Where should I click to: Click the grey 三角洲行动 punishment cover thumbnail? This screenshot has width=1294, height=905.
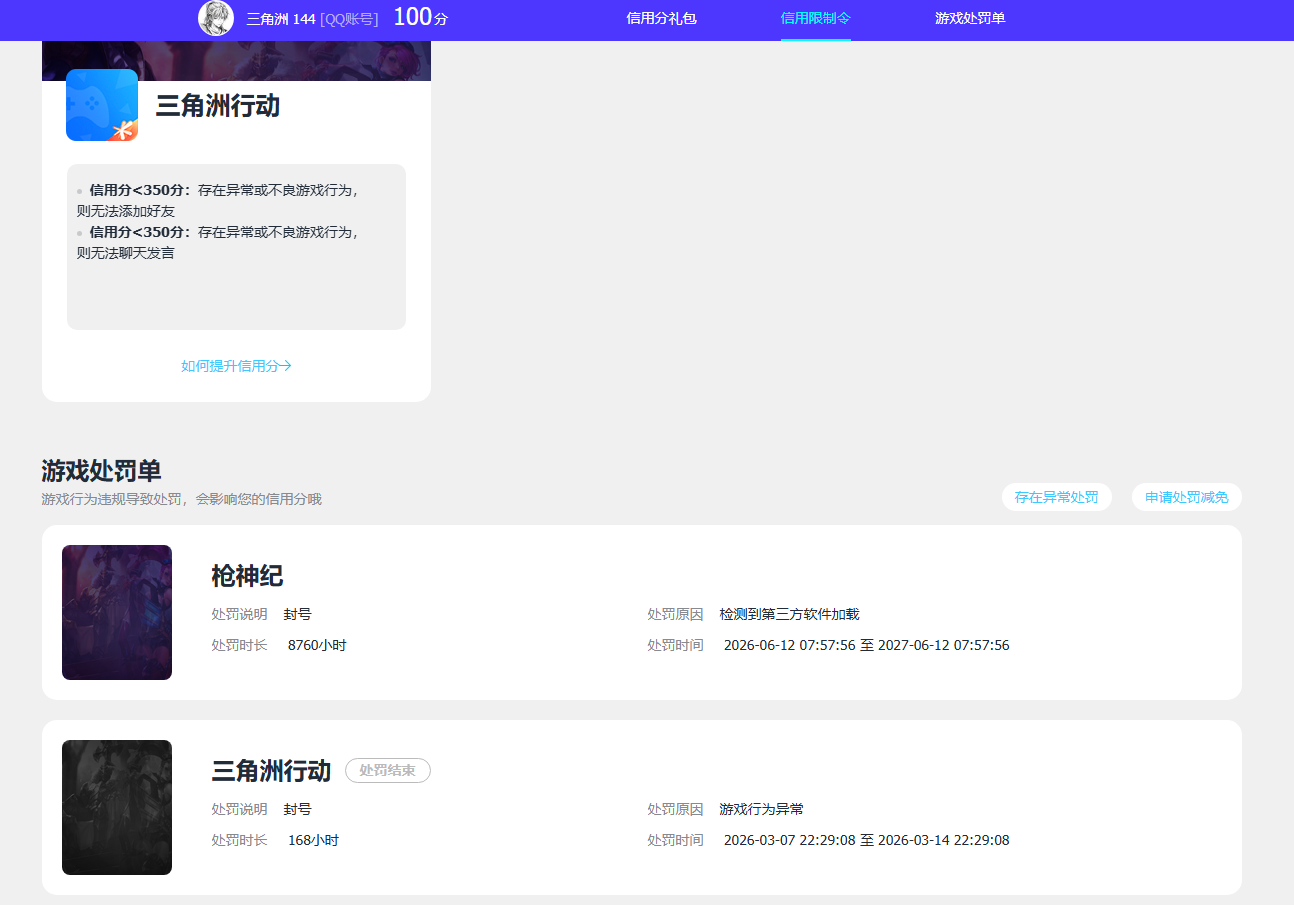point(117,807)
